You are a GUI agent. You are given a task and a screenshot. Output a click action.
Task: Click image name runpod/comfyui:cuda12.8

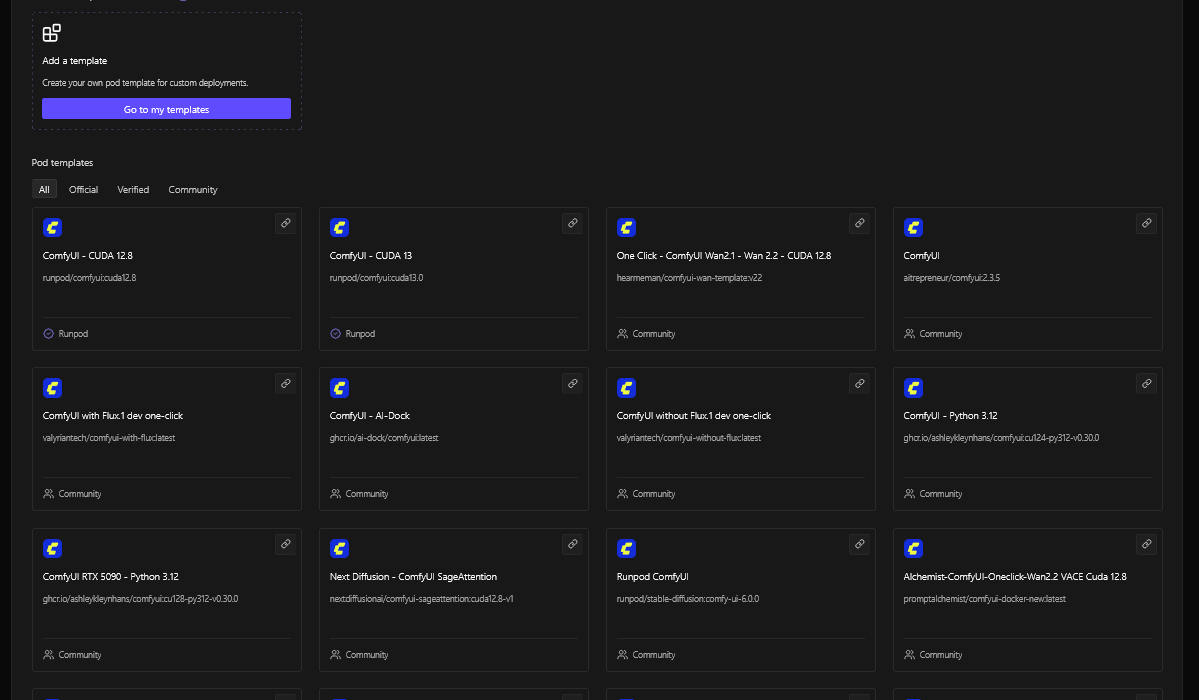click(x=89, y=278)
